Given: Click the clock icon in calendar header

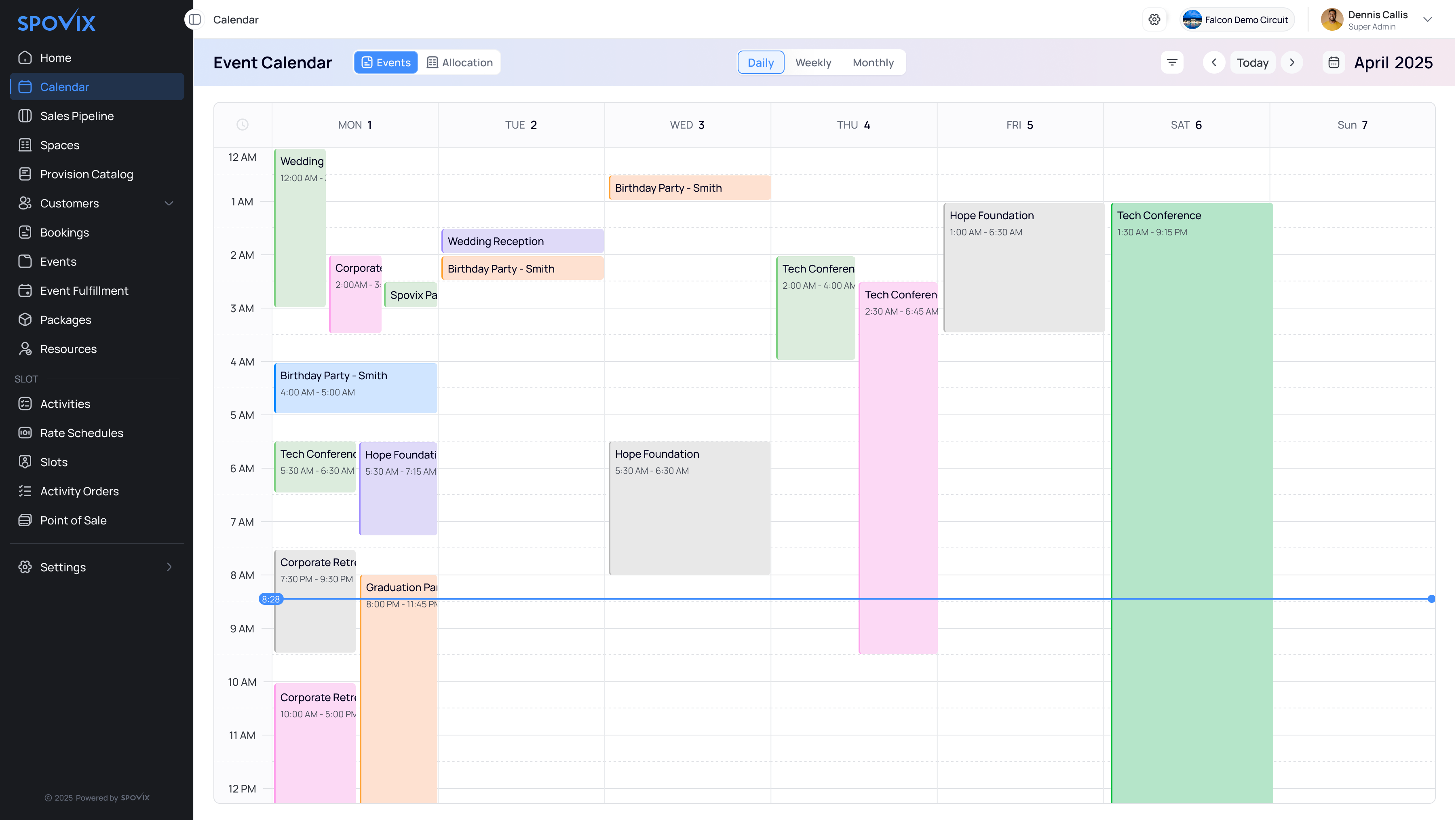Looking at the screenshot, I should pos(243,125).
